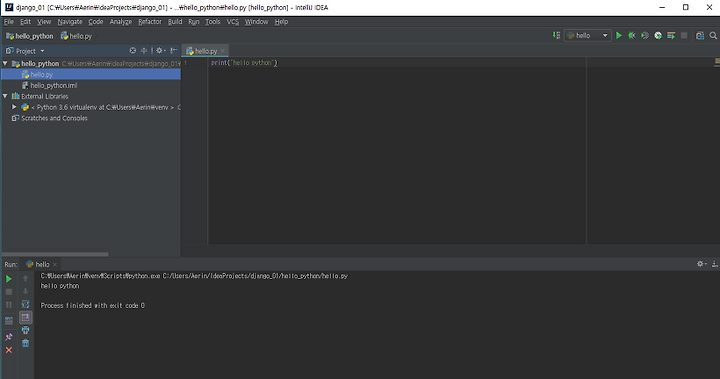
Task: Click the hello_python breadcrumb
Action: coord(30,36)
